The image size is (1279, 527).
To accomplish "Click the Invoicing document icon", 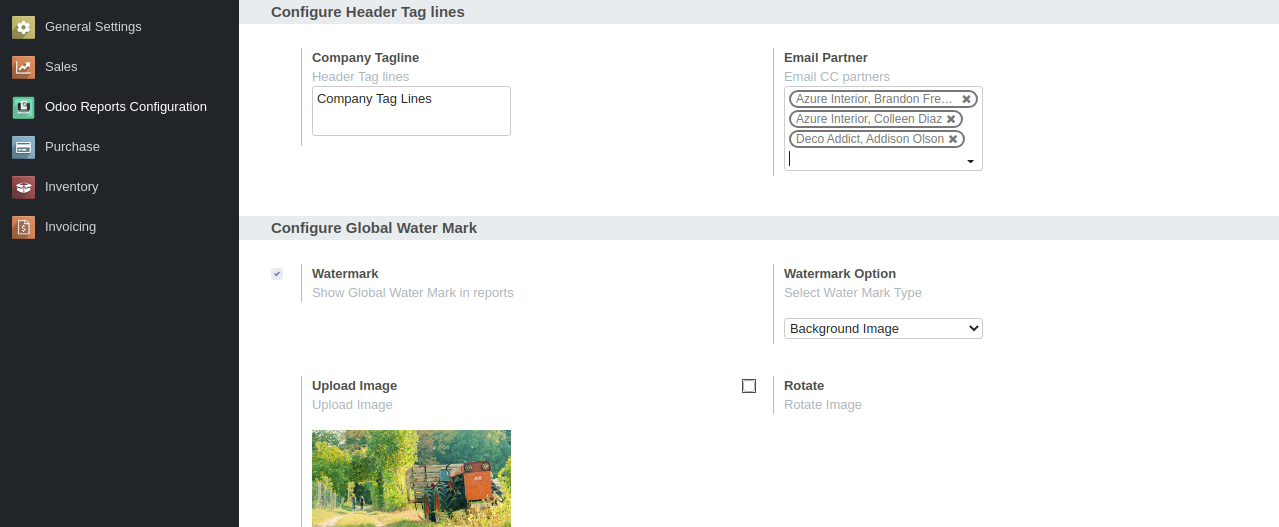I will pyautogui.click(x=23, y=227).
